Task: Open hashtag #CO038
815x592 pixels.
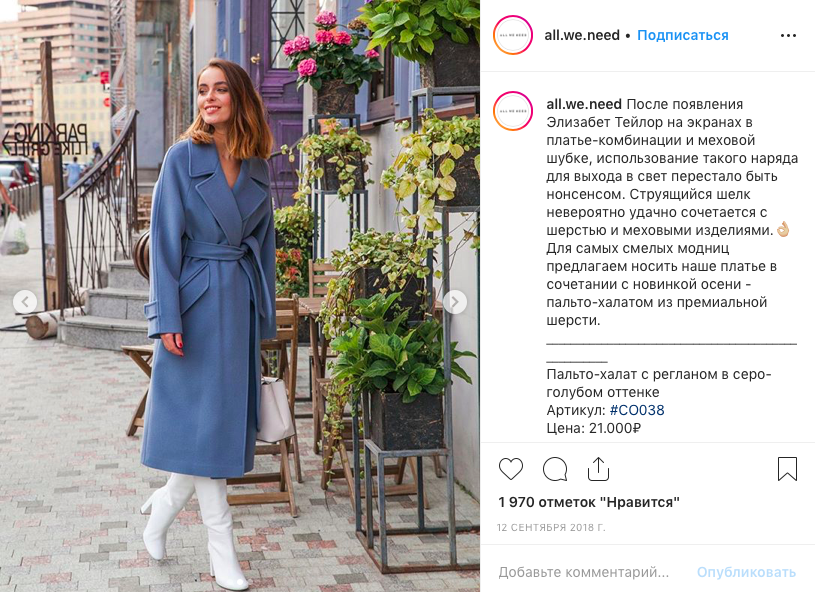Action: [637, 410]
